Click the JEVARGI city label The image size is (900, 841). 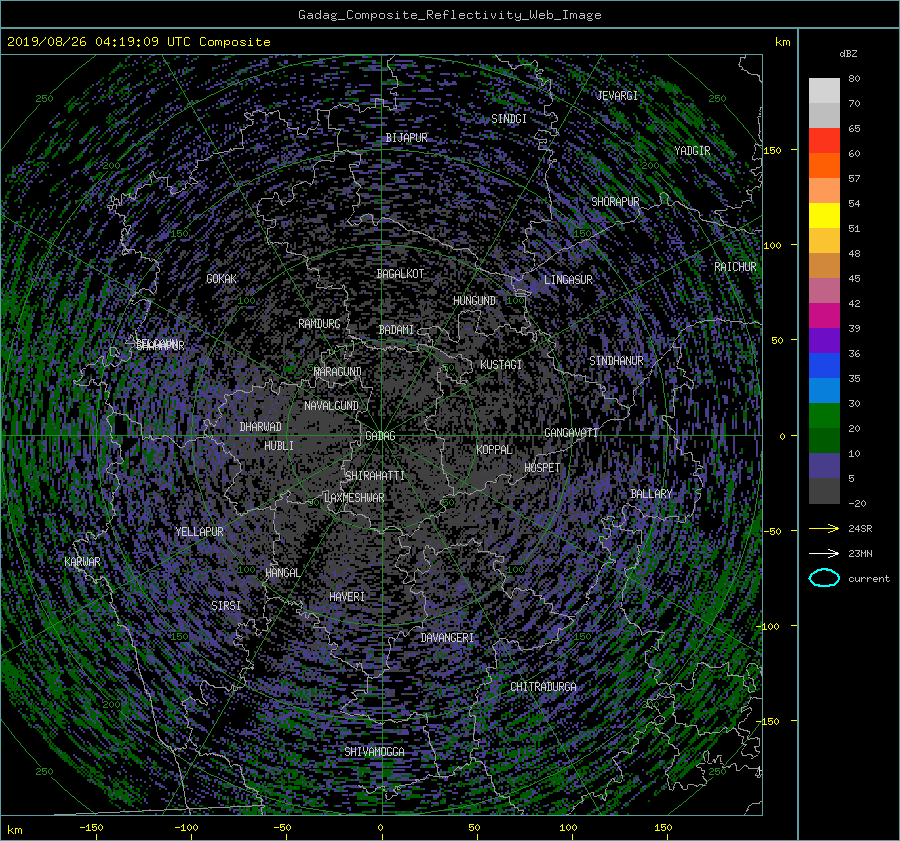click(x=617, y=96)
